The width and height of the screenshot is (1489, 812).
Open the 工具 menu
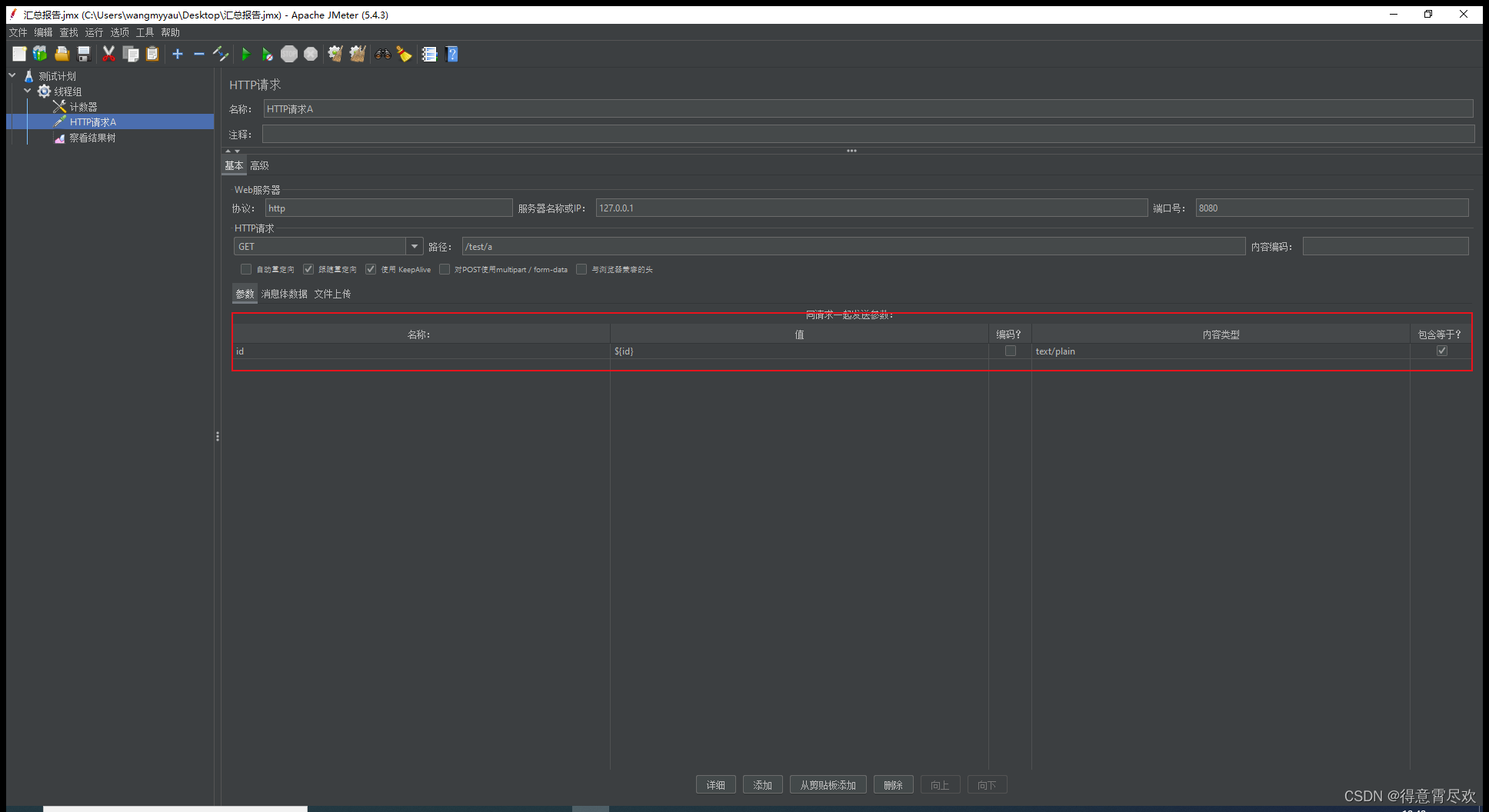pos(145,32)
